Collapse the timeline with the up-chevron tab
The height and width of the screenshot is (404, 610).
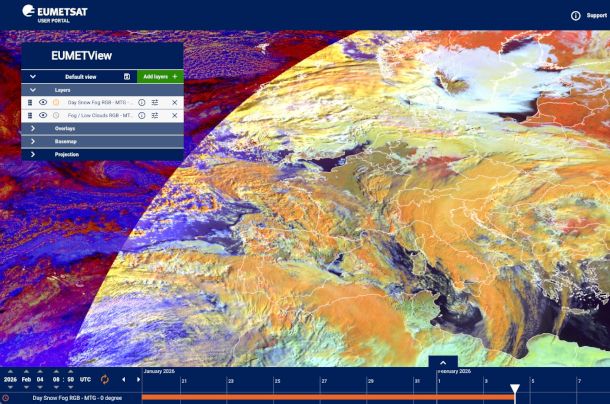tap(443, 362)
